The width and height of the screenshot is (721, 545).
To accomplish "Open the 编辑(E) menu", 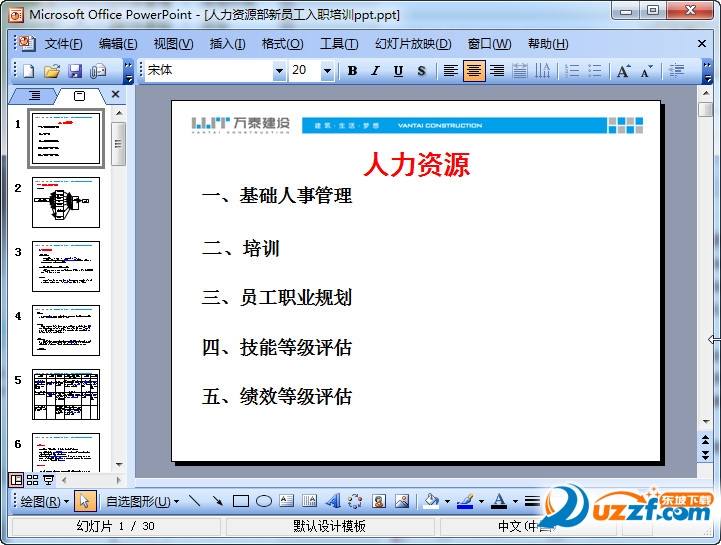I will [x=118, y=44].
